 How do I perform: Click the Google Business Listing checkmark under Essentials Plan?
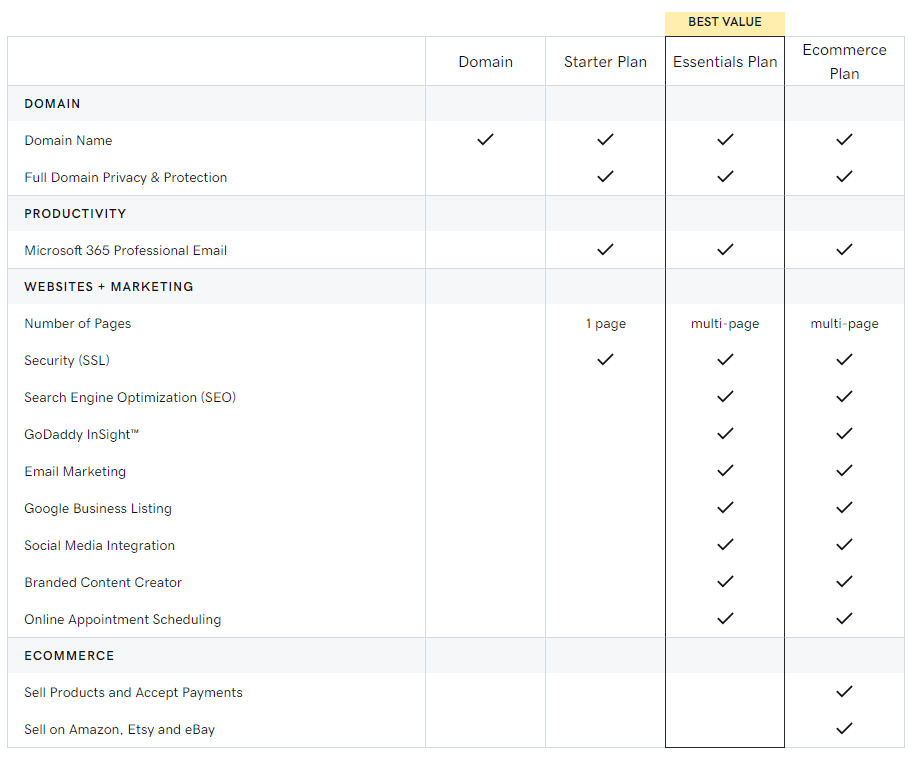click(725, 507)
